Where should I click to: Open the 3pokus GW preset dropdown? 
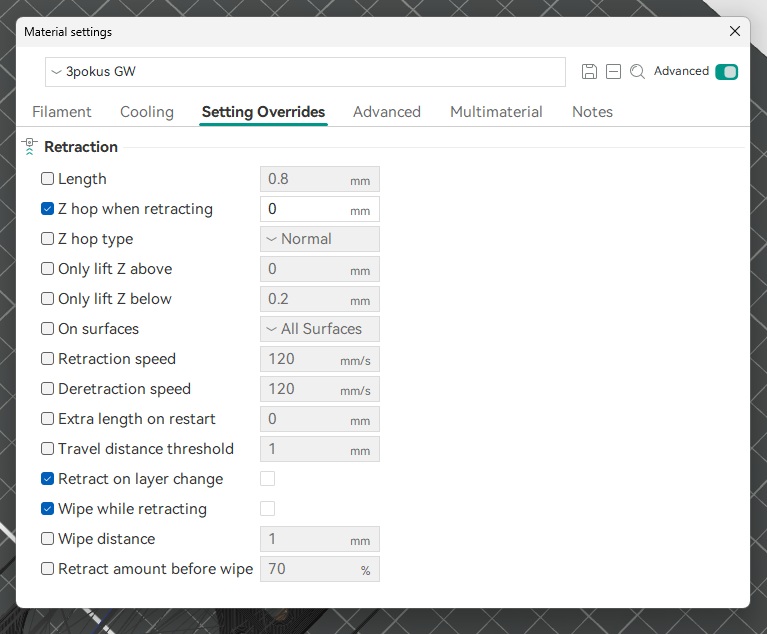click(305, 72)
